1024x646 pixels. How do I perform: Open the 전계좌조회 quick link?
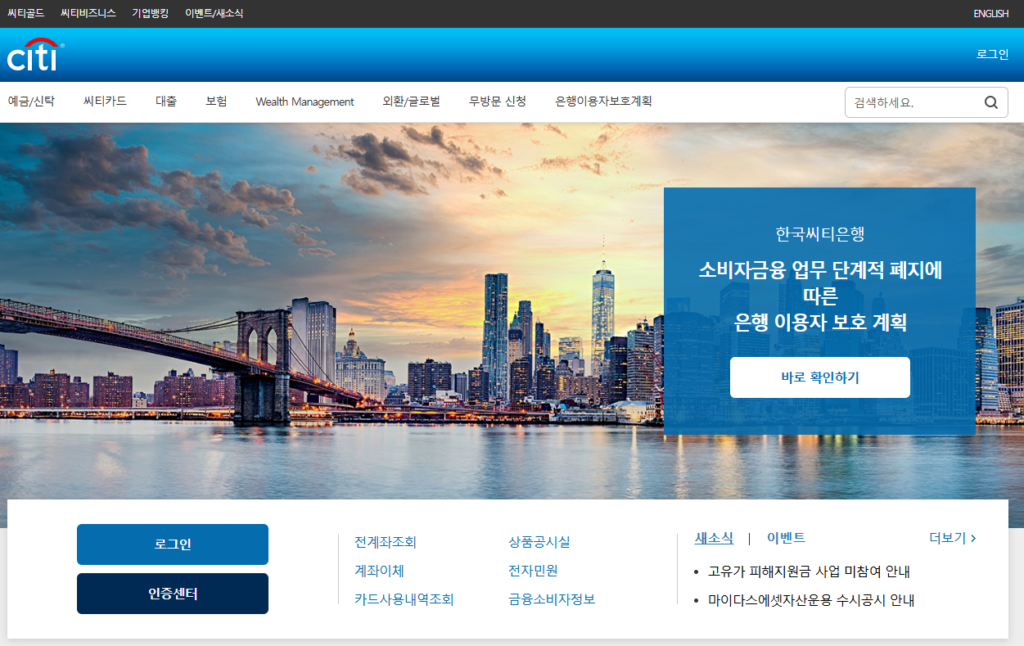pos(385,542)
